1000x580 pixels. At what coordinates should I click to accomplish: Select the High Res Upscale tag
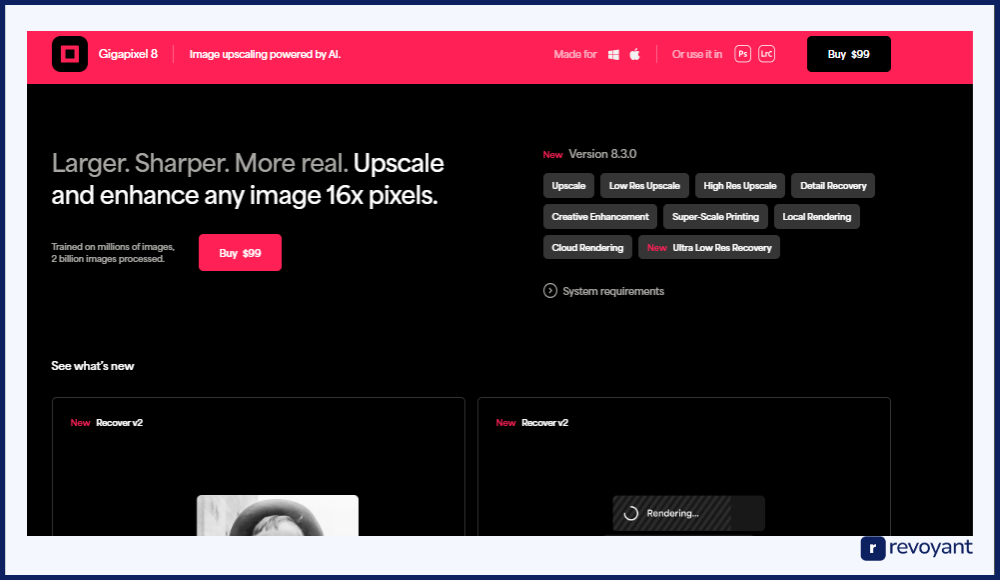(x=740, y=186)
